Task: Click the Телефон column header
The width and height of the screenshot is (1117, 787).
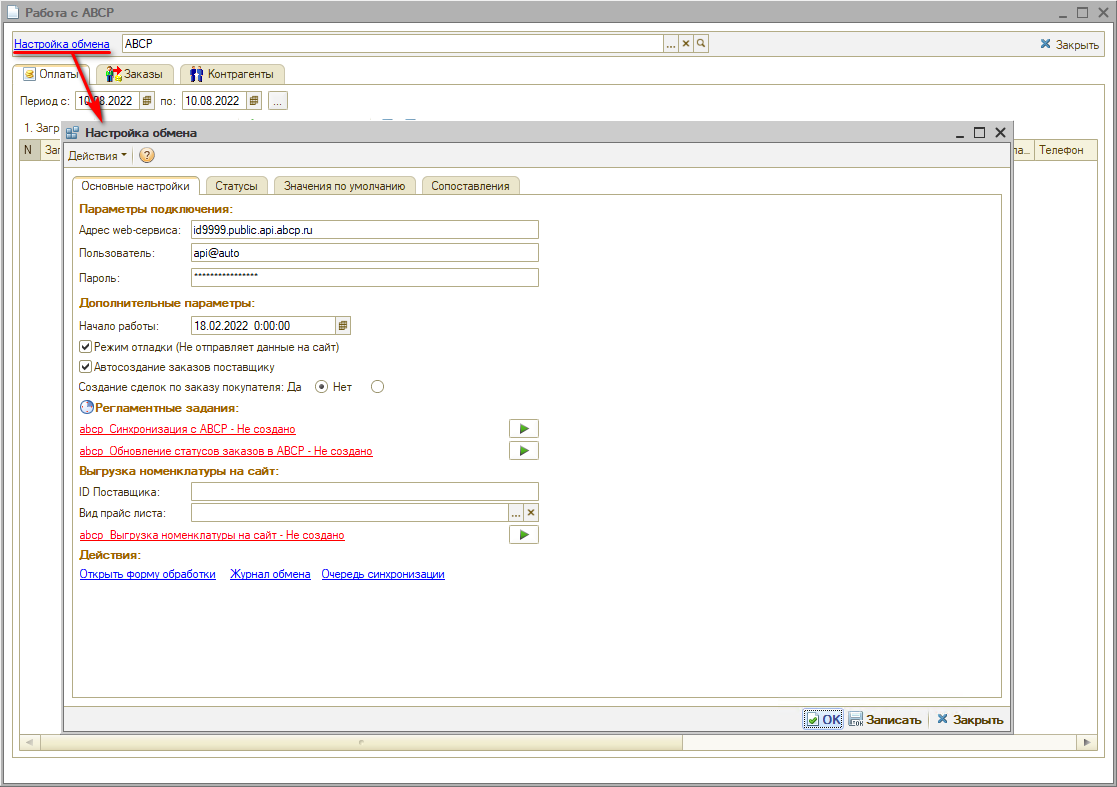Action: [1065, 150]
